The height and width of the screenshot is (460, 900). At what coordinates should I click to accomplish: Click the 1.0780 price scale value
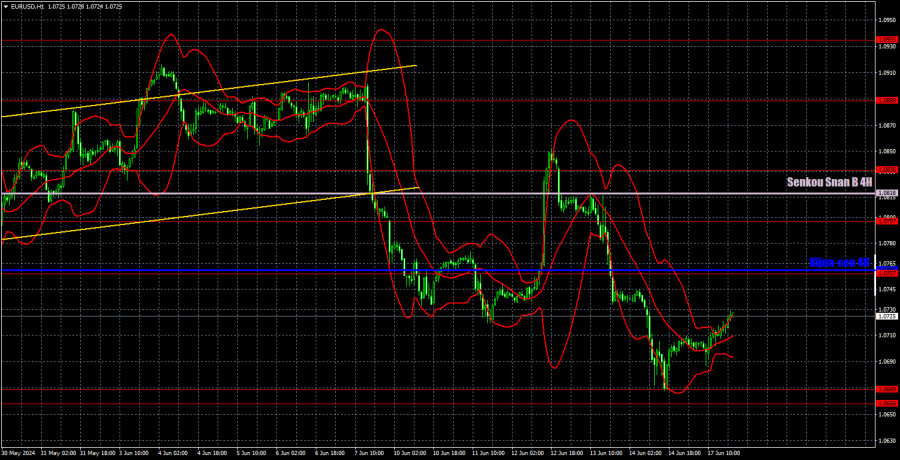[x=885, y=243]
